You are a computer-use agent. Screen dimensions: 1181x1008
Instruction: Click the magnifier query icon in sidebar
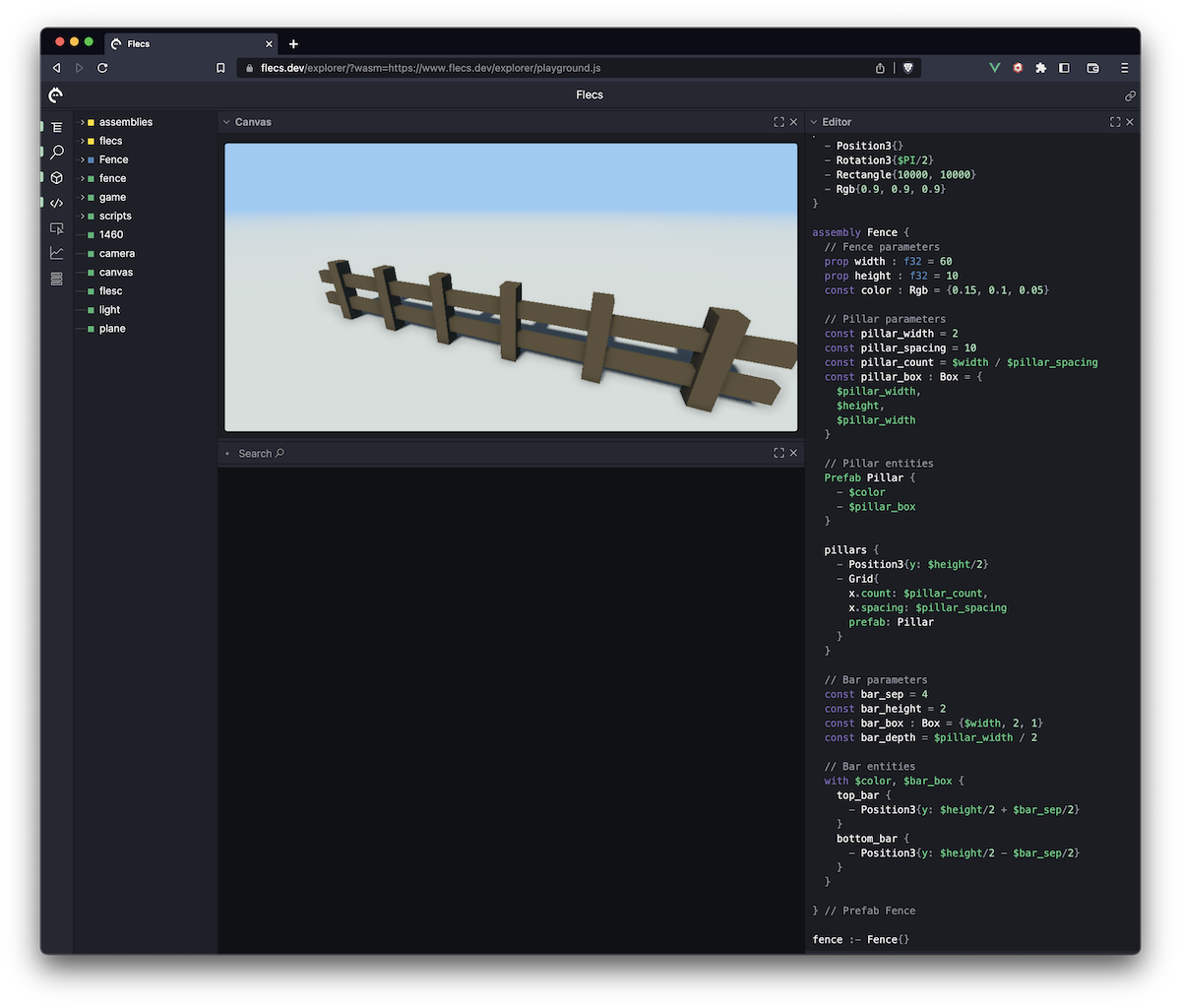coord(56,153)
